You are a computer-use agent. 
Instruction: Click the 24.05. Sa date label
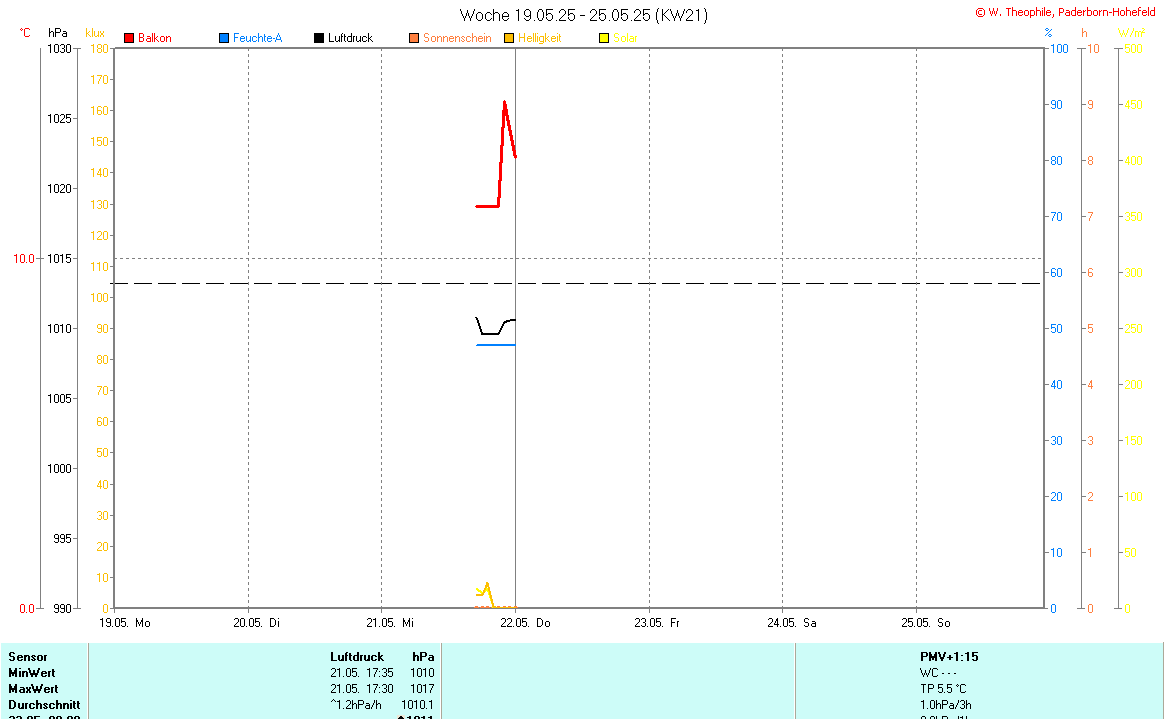tap(791, 623)
